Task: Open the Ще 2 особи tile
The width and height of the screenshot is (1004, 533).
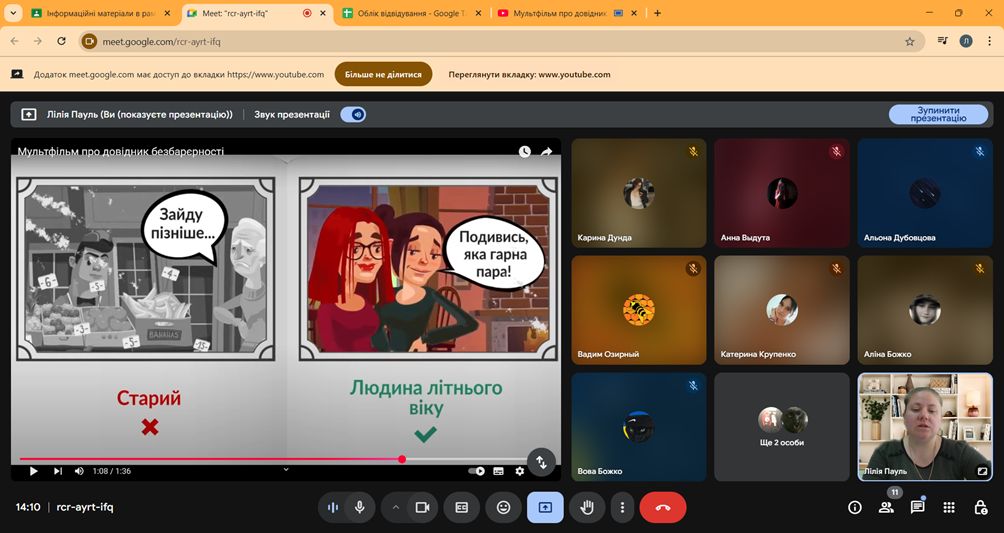Action: [782, 427]
